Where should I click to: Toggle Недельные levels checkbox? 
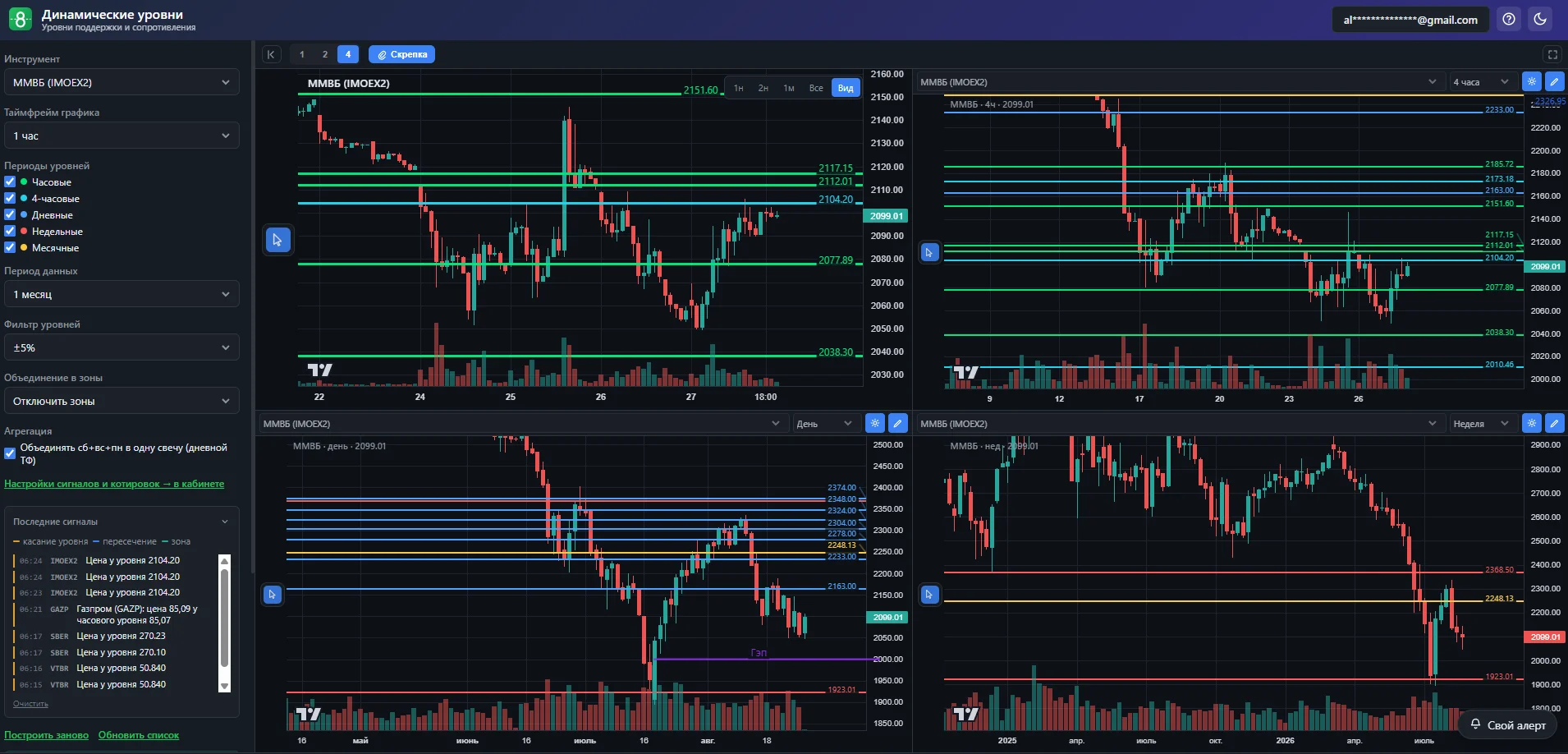coord(10,231)
